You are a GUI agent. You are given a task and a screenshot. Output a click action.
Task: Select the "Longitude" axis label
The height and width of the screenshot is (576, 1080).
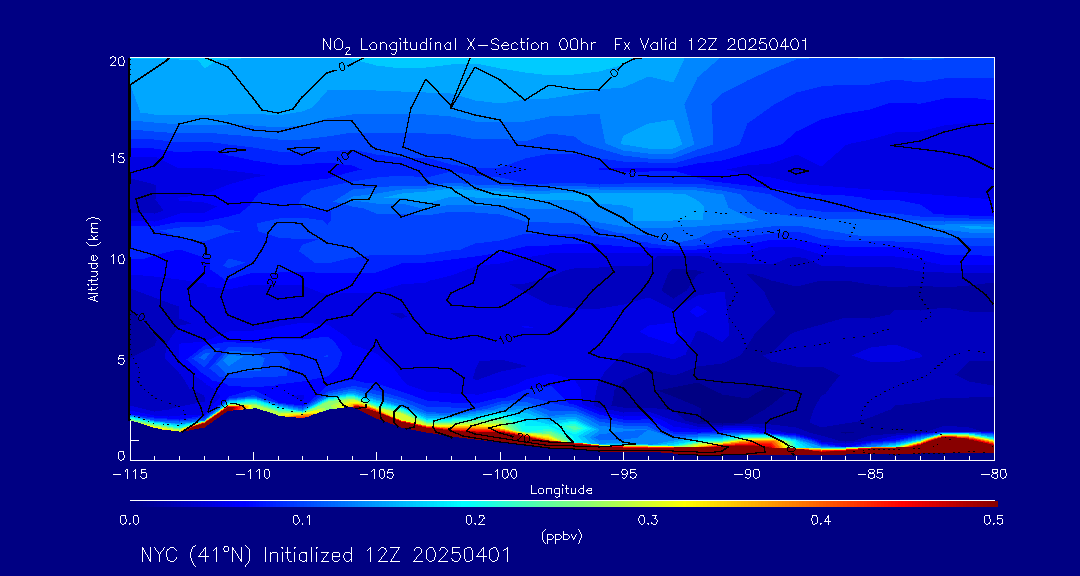tap(561, 491)
